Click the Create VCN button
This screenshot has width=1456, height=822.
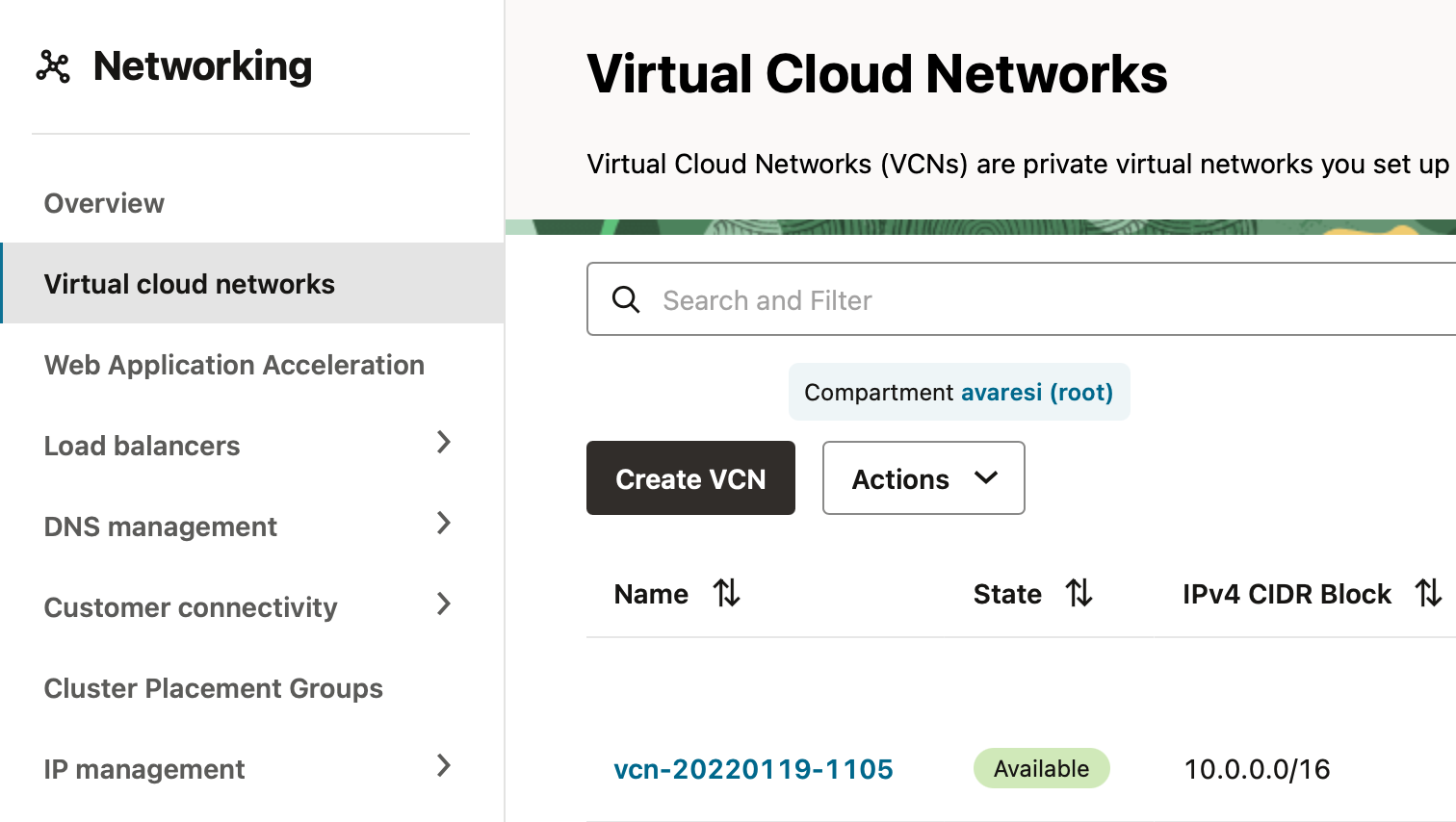pos(690,478)
